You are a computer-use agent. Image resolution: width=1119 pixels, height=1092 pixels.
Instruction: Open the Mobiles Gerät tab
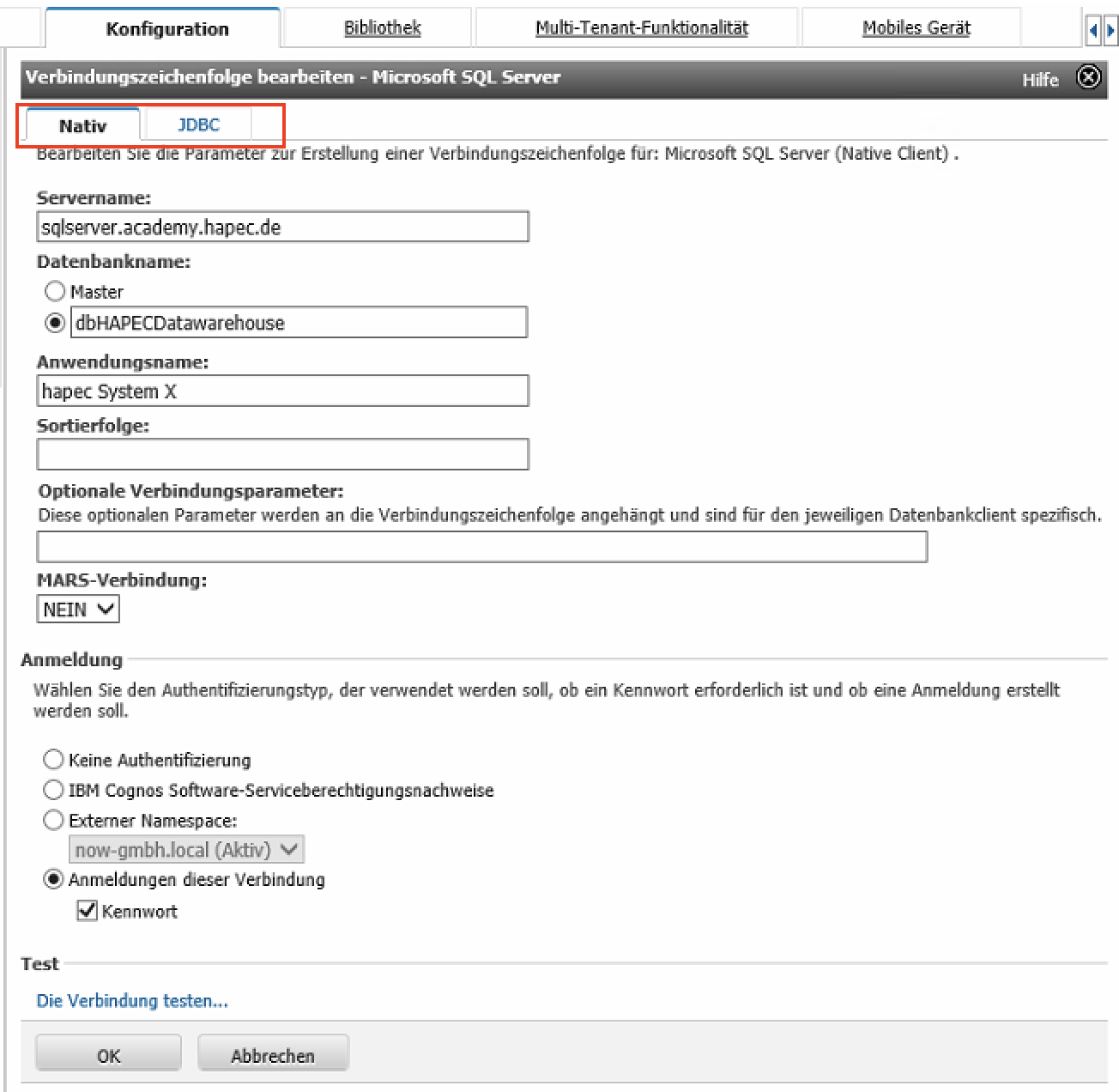click(x=916, y=28)
